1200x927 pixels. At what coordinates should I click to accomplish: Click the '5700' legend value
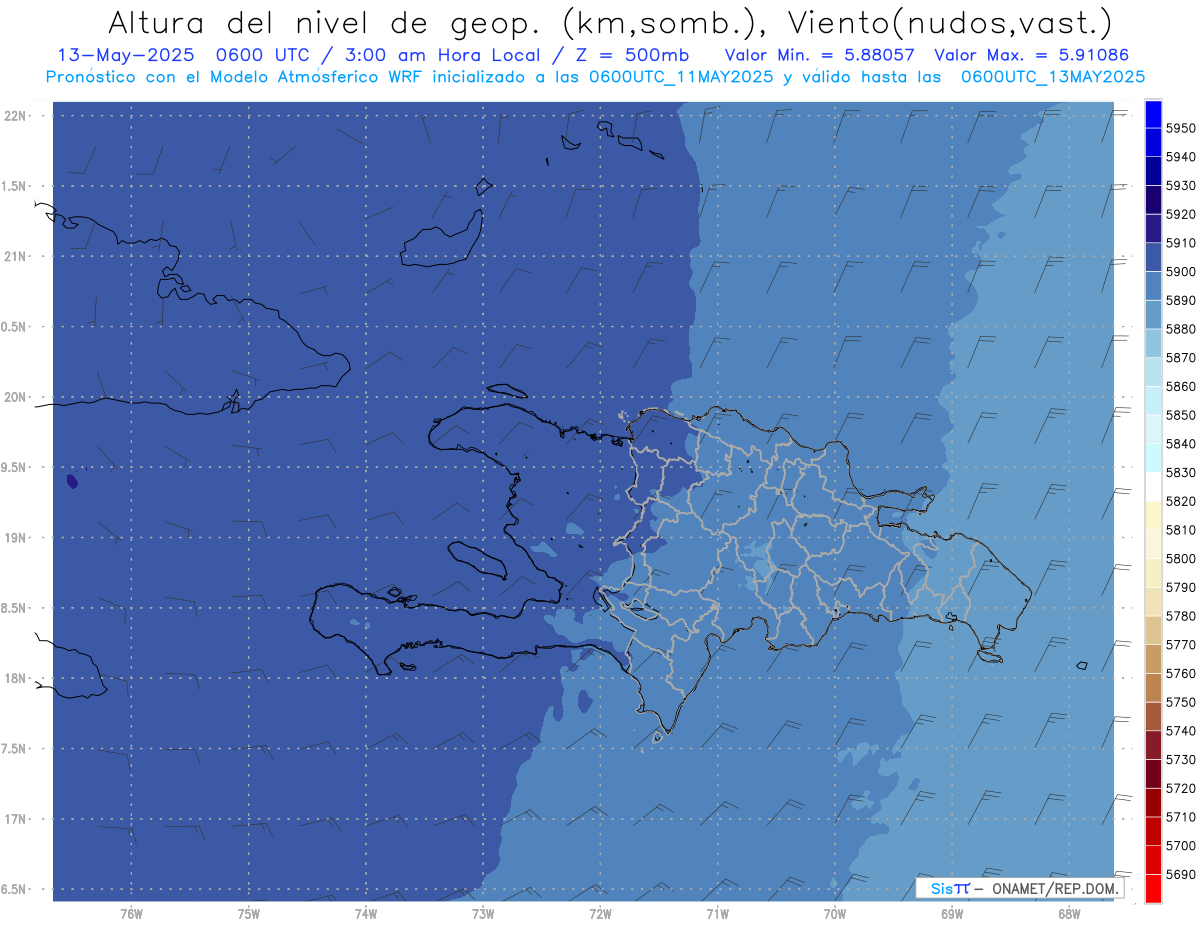tap(1181, 845)
